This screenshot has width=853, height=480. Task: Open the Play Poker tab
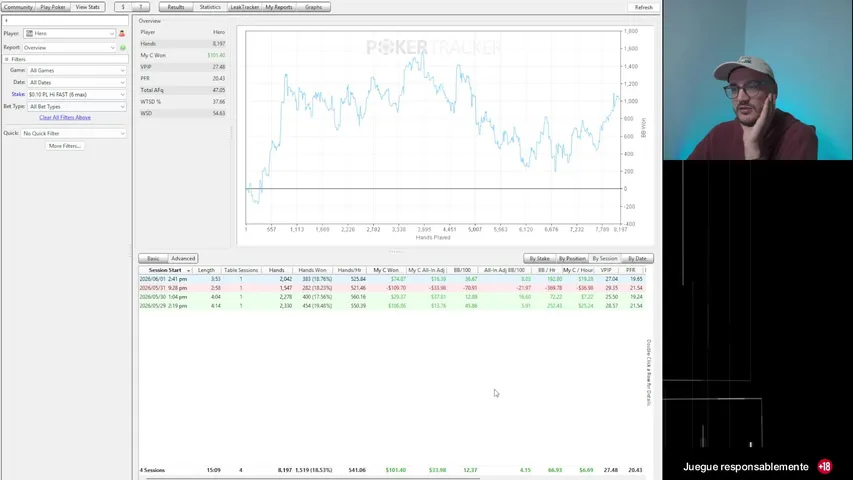[x=53, y=7]
